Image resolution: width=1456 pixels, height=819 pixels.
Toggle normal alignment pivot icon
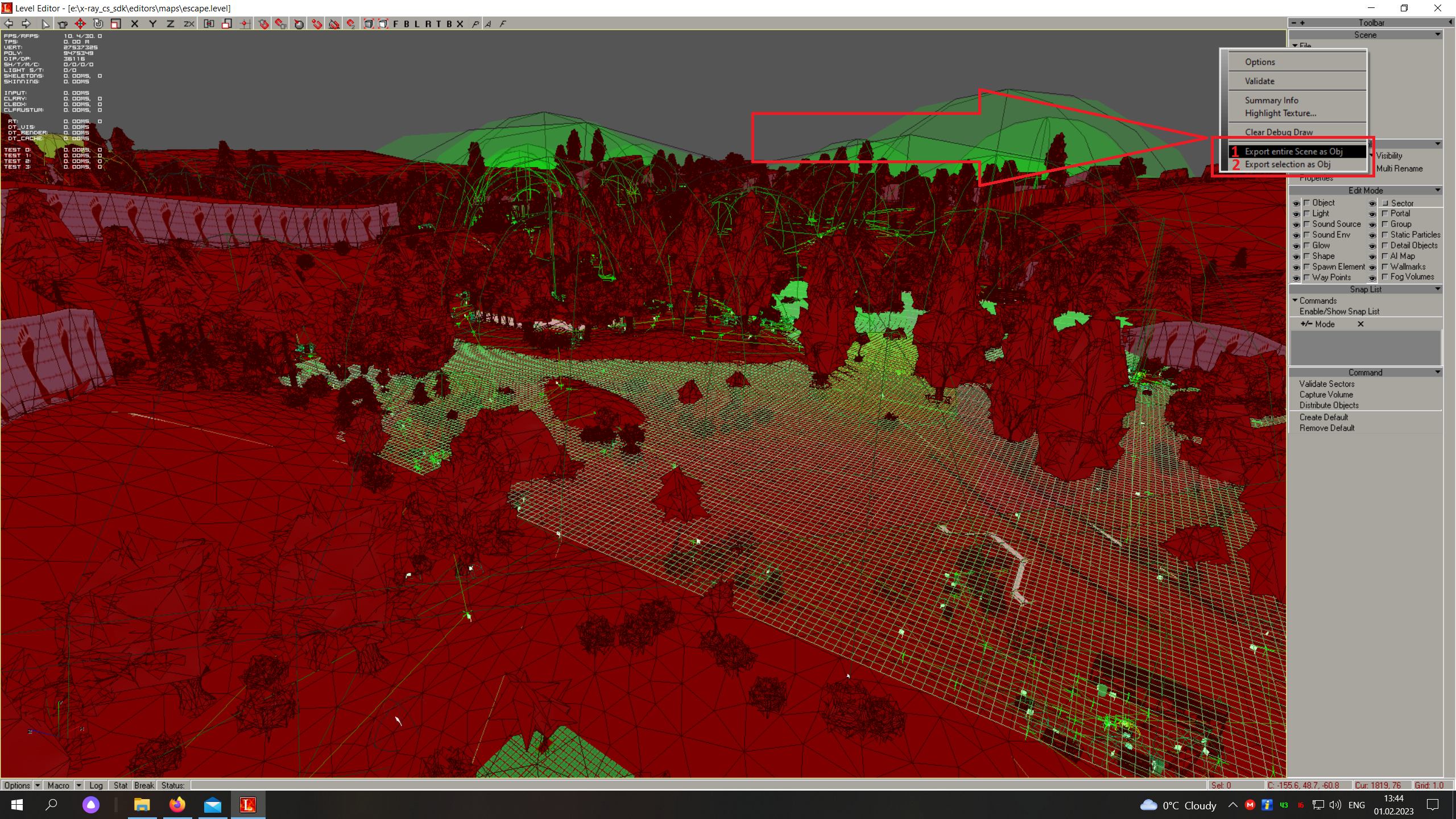[245, 23]
